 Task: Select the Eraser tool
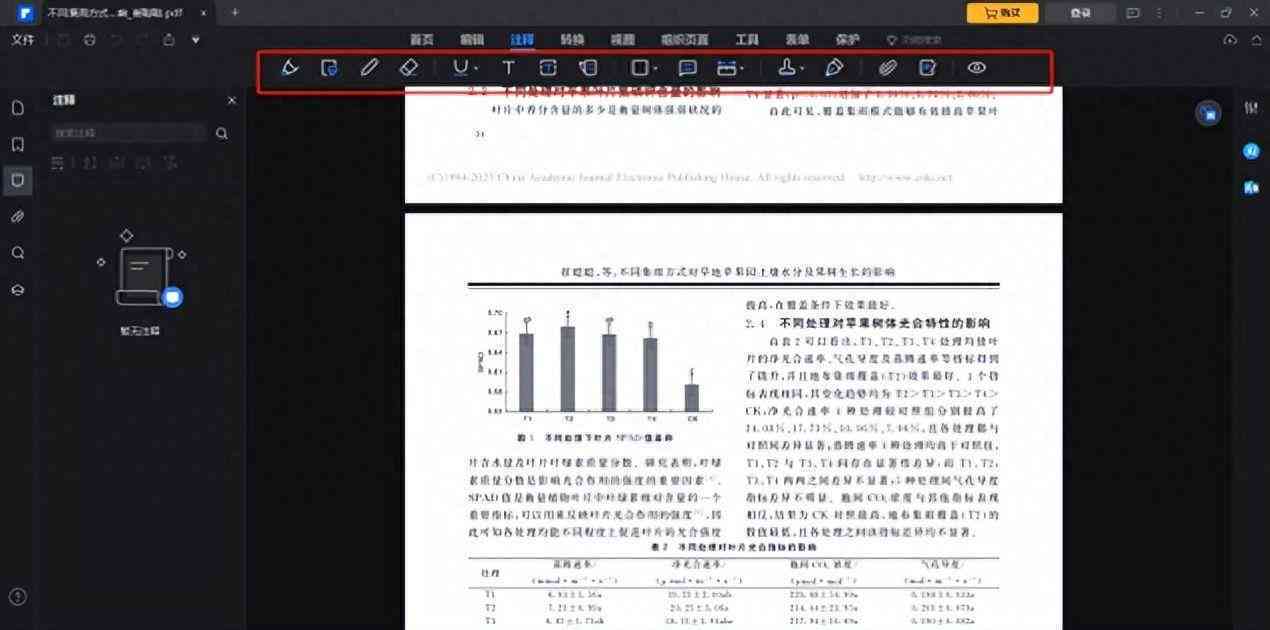408,68
